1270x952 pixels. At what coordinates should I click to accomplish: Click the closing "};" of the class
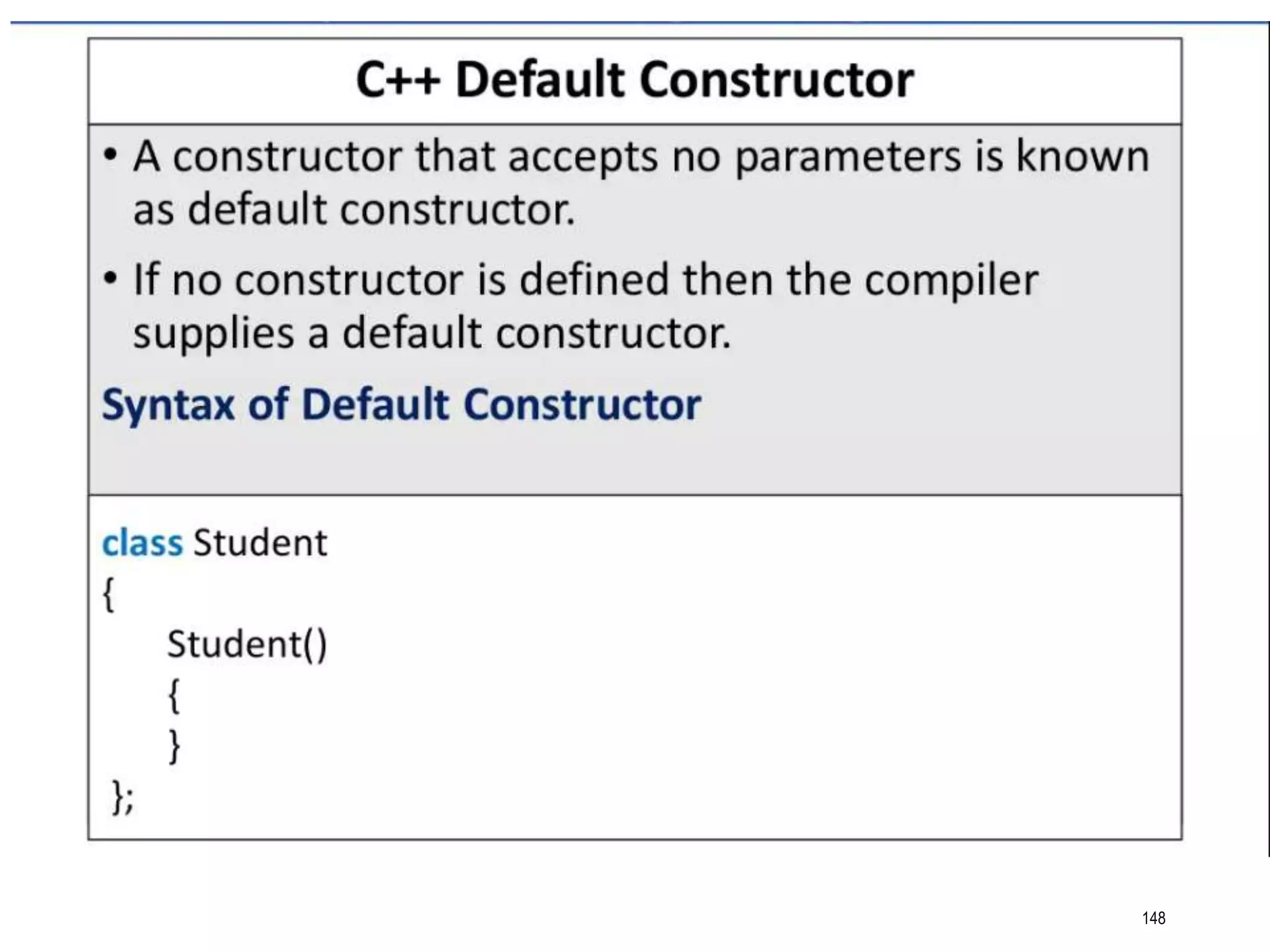(123, 797)
